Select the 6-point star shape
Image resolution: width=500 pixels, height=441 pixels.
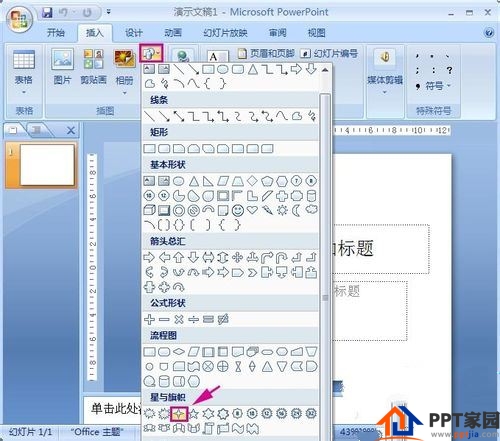pos(208,414)
